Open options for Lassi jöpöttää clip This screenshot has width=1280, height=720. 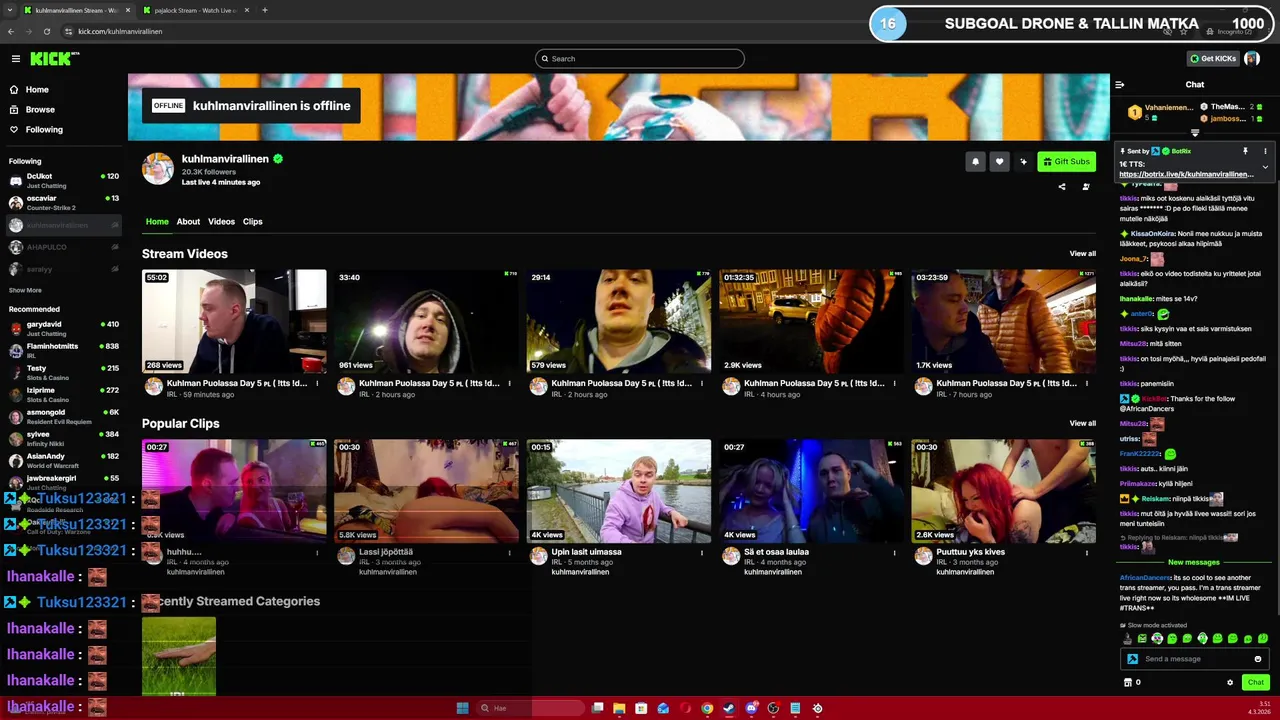pos(510,552)
